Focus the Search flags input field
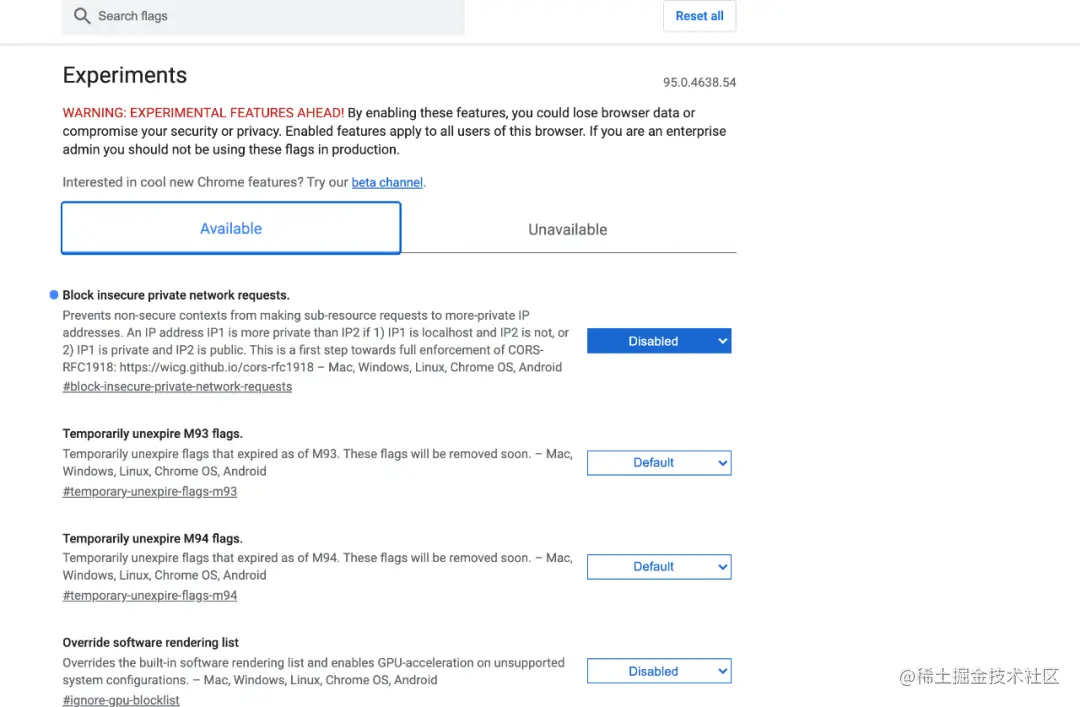Viewport: 1080px width, 707px height. tap(270, 16)
